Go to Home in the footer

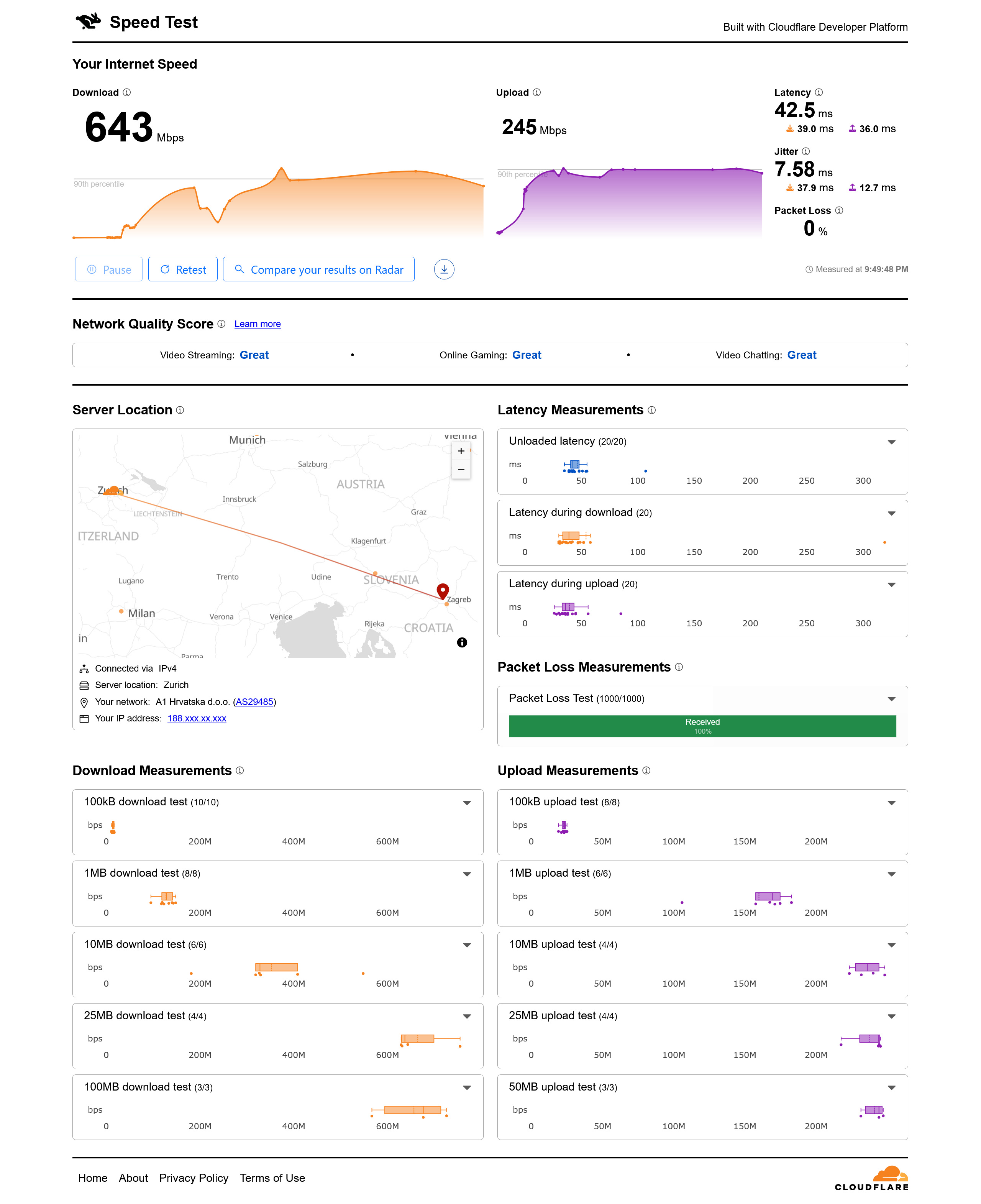93,1178
